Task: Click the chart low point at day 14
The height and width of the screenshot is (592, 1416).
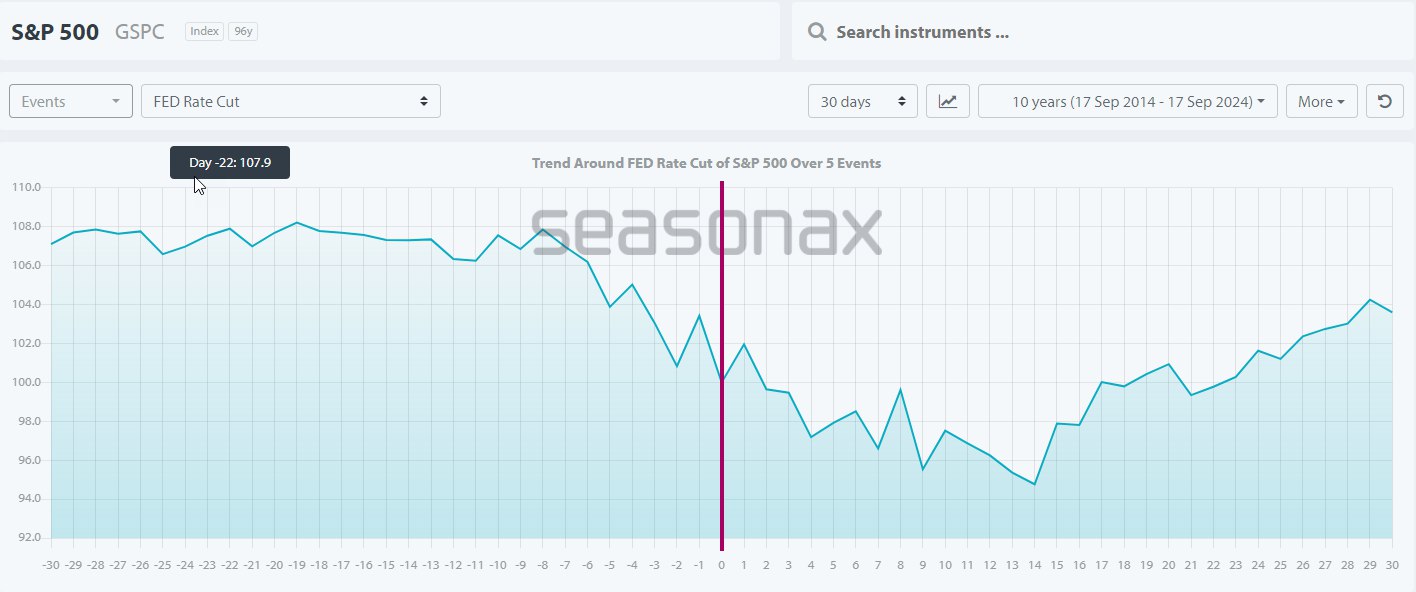Action: pyautogui.click(x=1034, y=484)
